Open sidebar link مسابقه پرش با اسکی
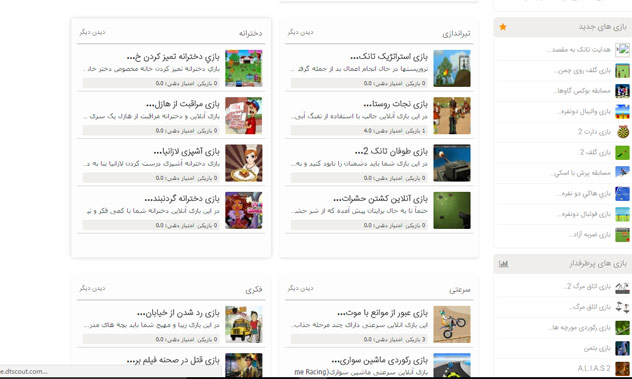Screen dimensions: 632x379 [x=580, y=173]
